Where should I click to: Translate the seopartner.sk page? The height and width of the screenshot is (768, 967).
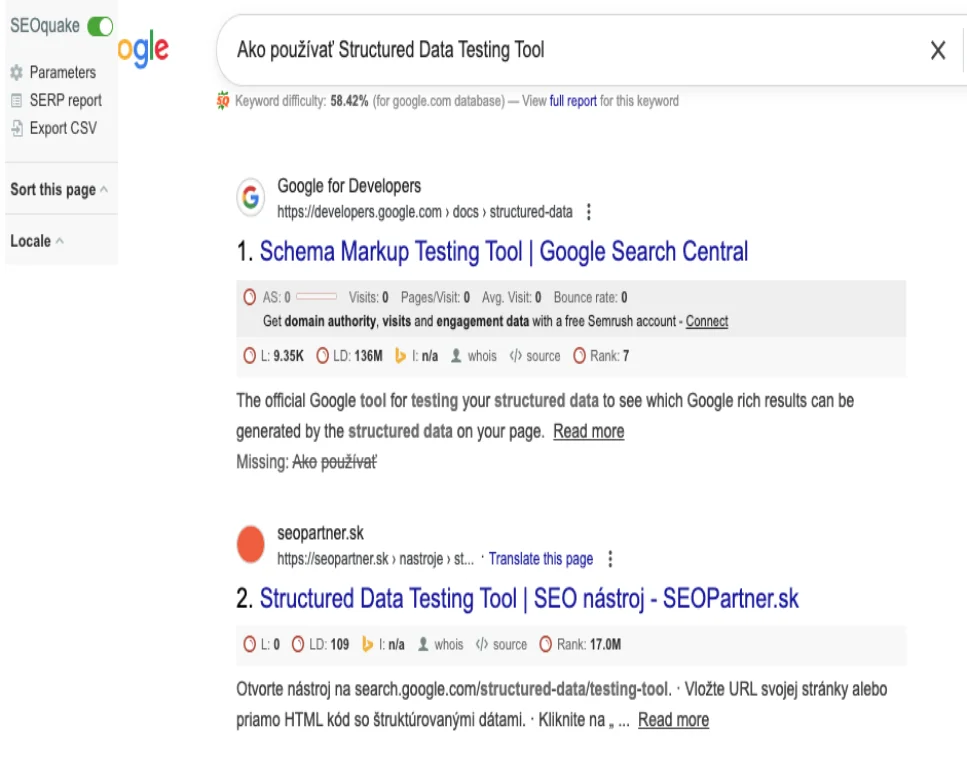pyautogui.click(x=541, y=559)
